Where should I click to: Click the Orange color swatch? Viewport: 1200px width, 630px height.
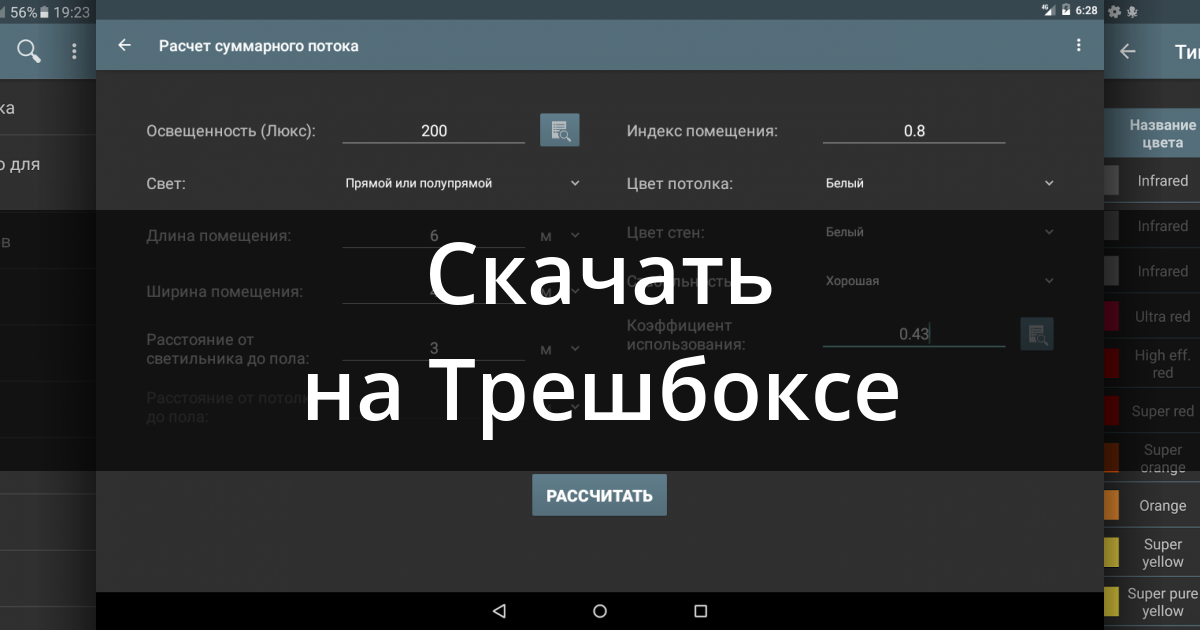point(1111,506)
